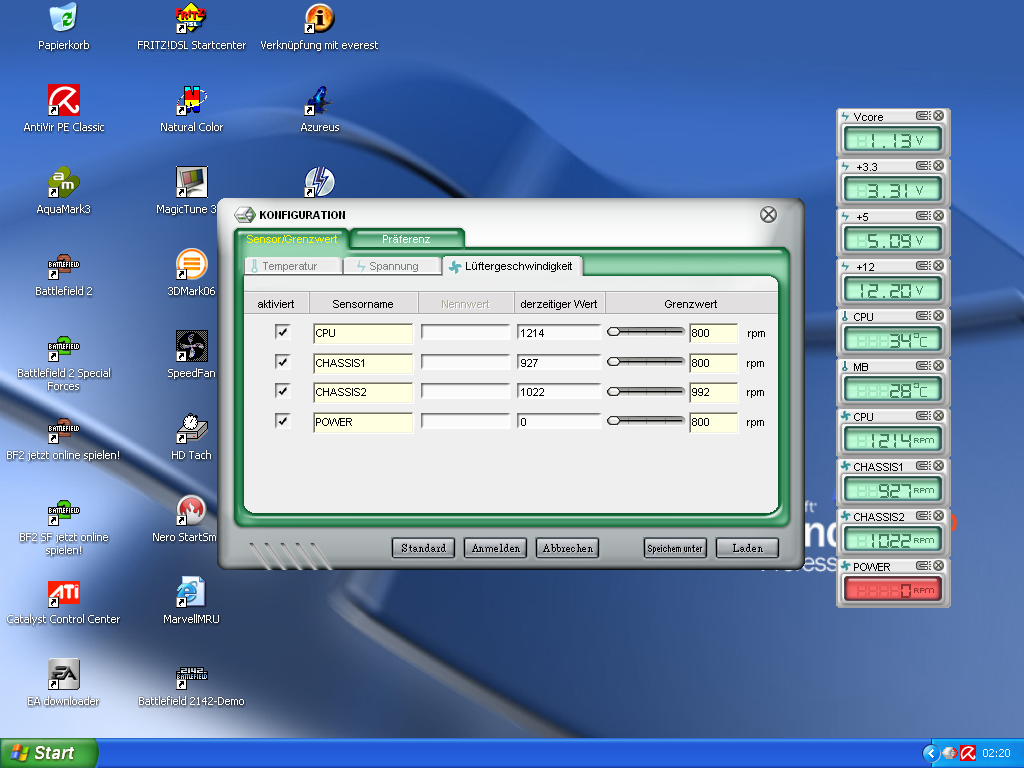Hide the MB temperature panel with its X
This screenshot has width=1024, height=768.
pos(938,366)
